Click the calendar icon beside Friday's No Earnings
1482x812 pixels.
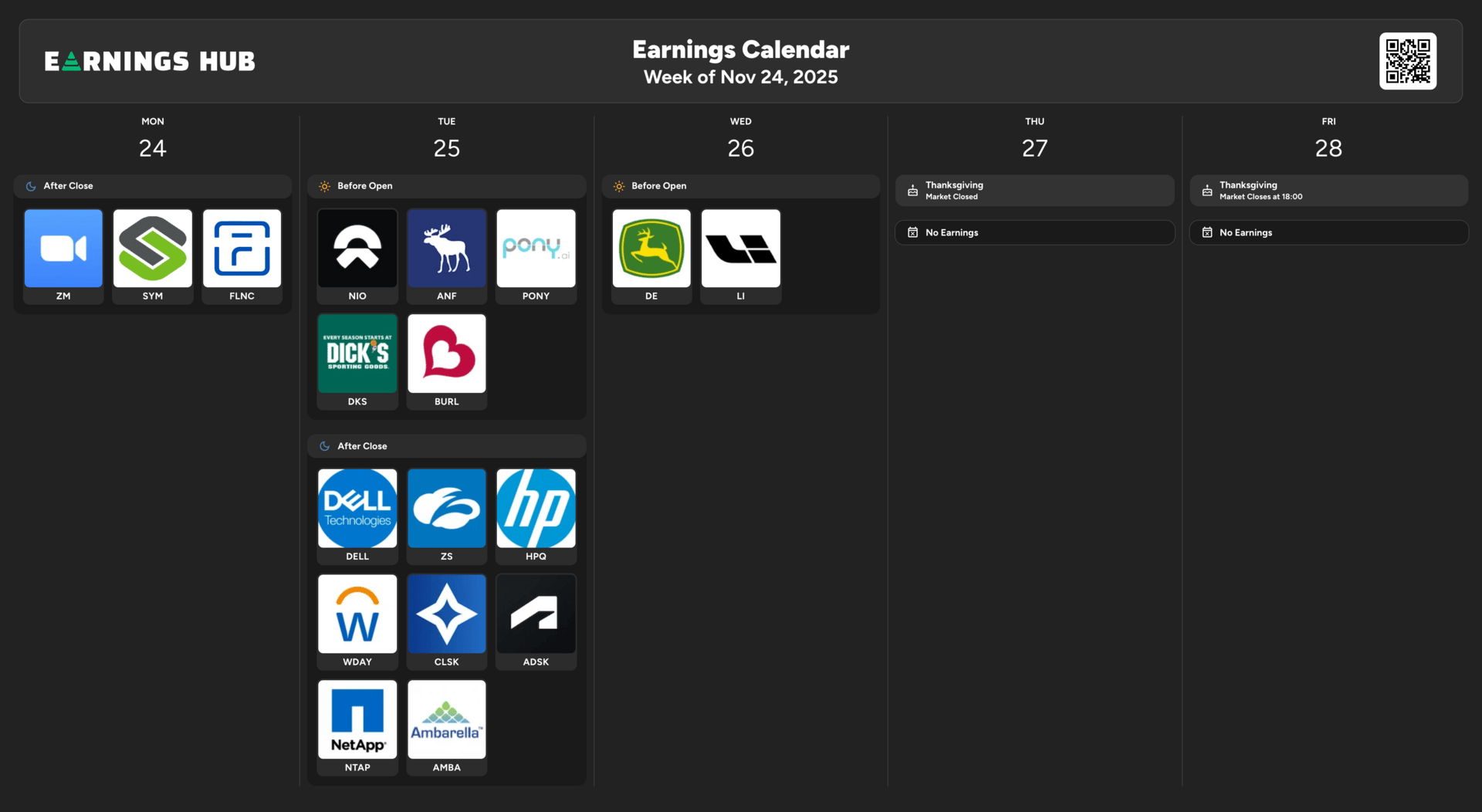coord(1207,232)
